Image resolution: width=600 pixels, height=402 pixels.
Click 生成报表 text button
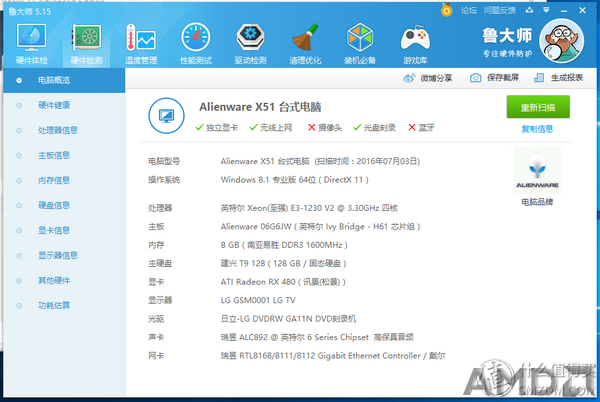[567, 78]
